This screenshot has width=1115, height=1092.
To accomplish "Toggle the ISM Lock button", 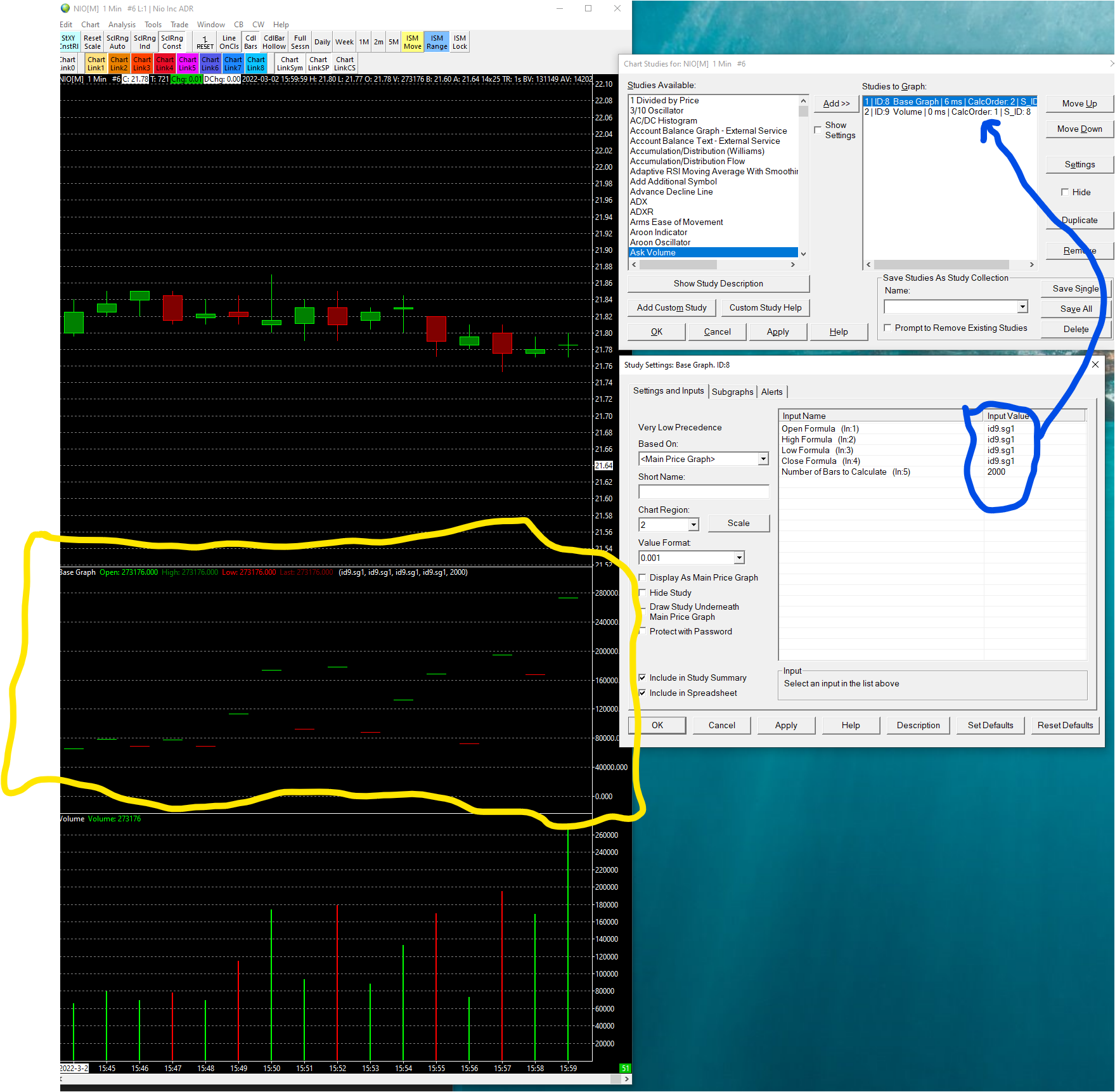I will 460,42.
